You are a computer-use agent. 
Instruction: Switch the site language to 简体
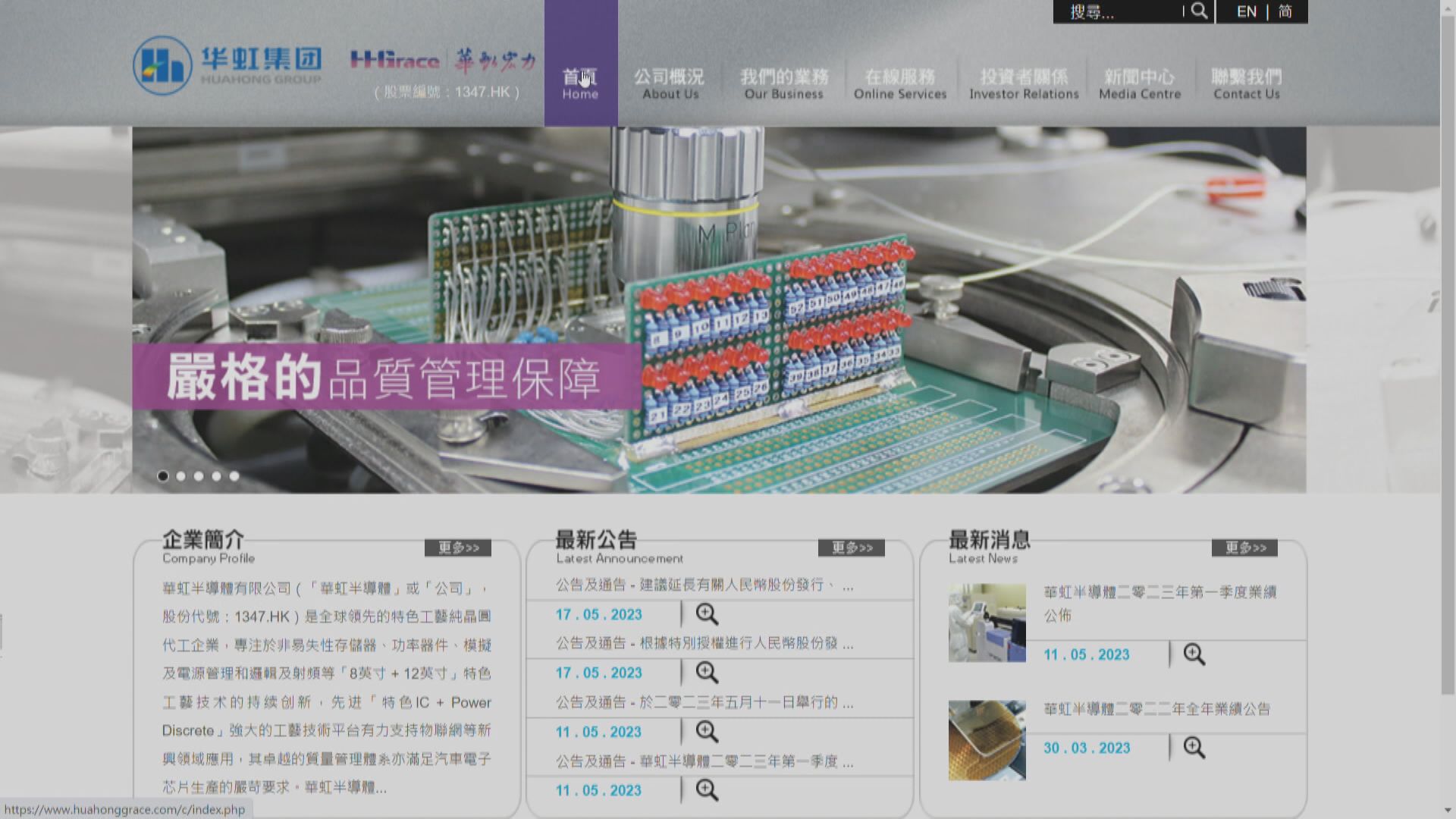point(1287,11)
